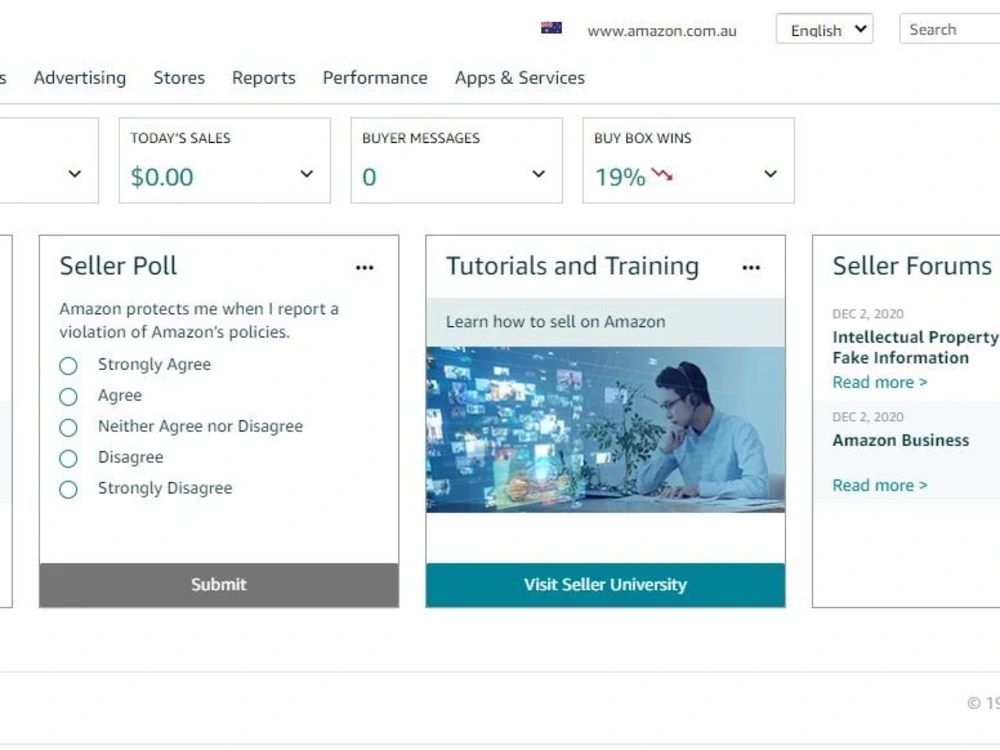This screenshot has height=750, width=1000.
Task: Select the Strongly Disagree radio option
Action: [68, 490]
